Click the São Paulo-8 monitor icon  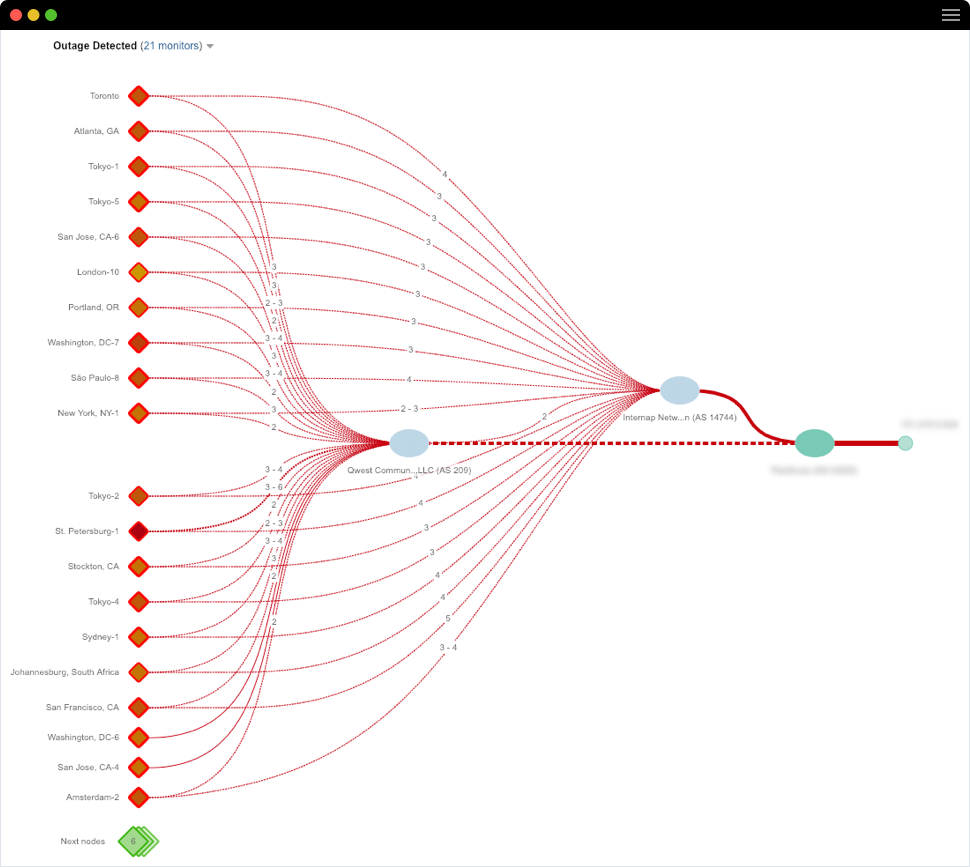point(138,378)
